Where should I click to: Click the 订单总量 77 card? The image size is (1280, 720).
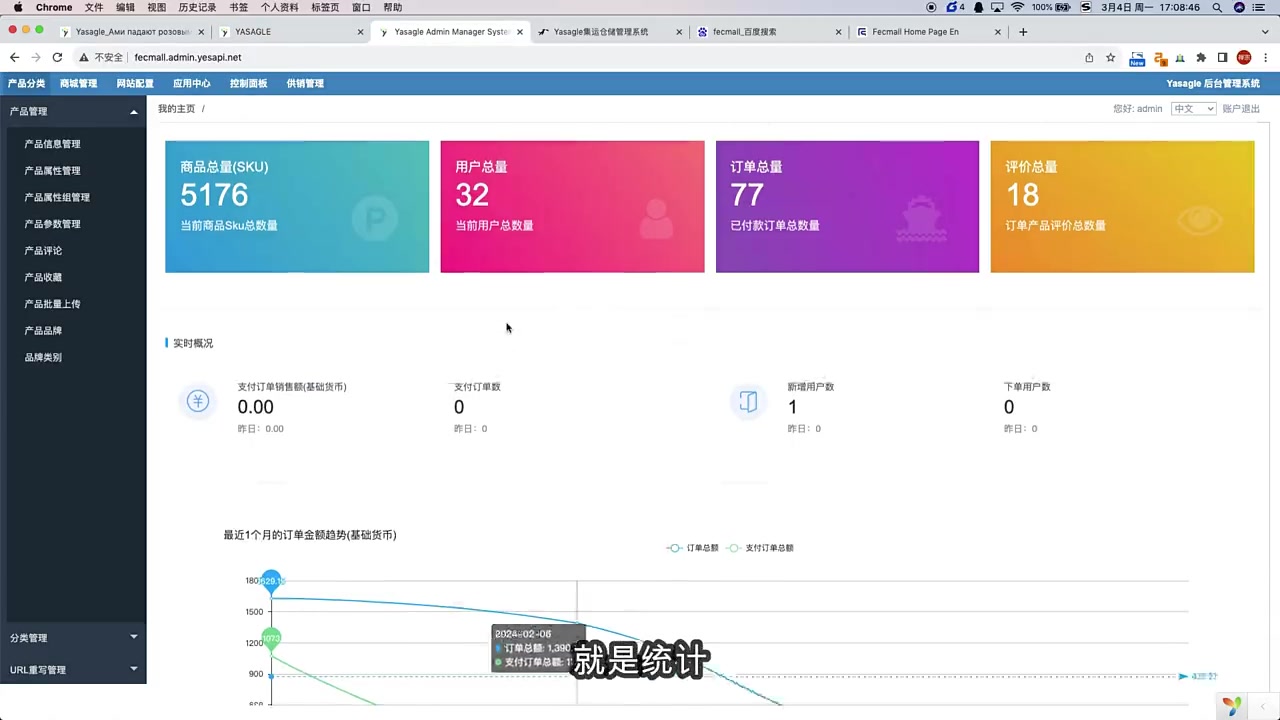(847, 206)
